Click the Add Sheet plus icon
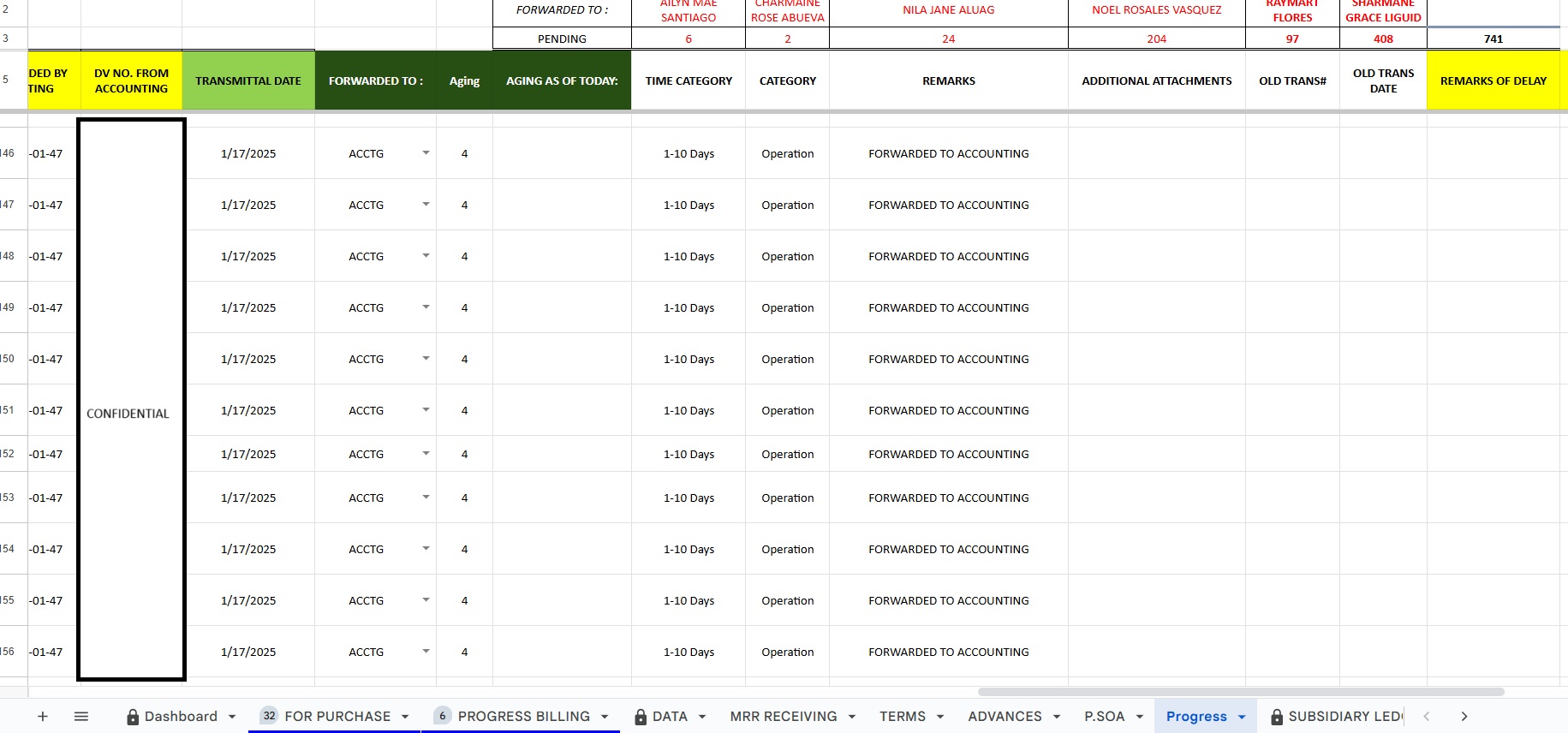Screen dimensions: 1568x733 click(x=43, y=717)
